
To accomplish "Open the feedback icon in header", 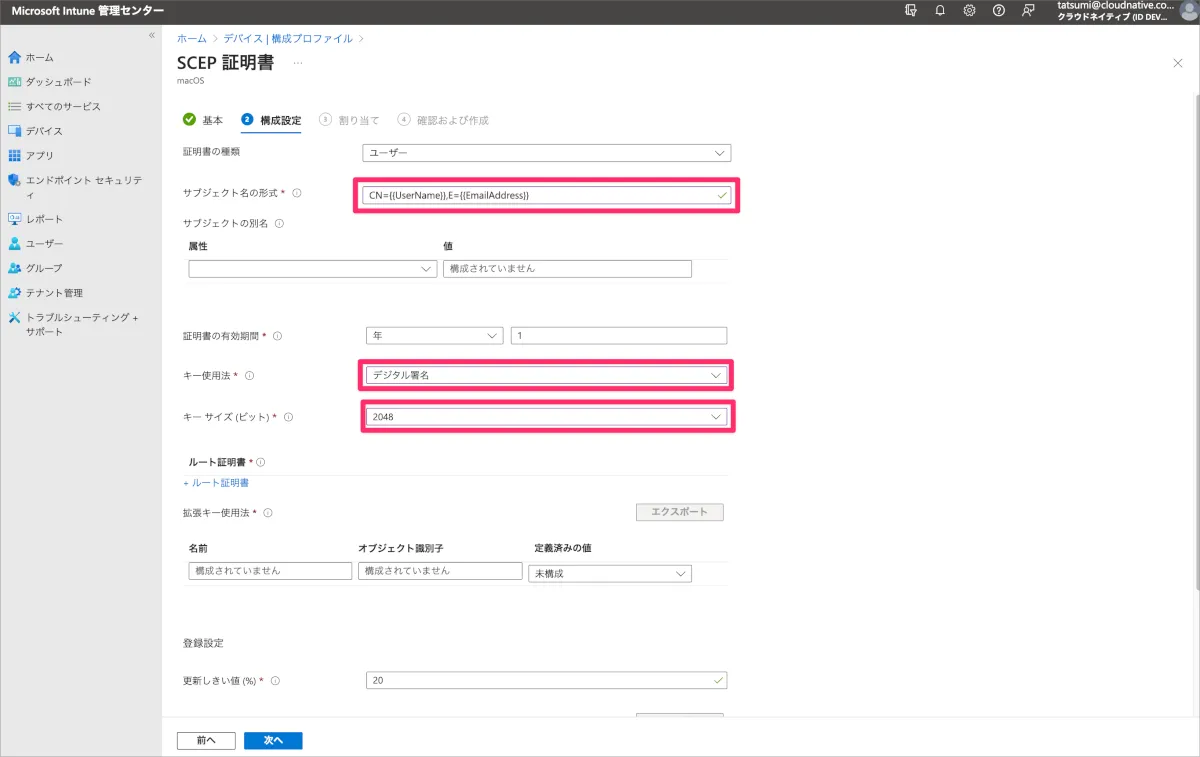I will tap(1028, 10).
